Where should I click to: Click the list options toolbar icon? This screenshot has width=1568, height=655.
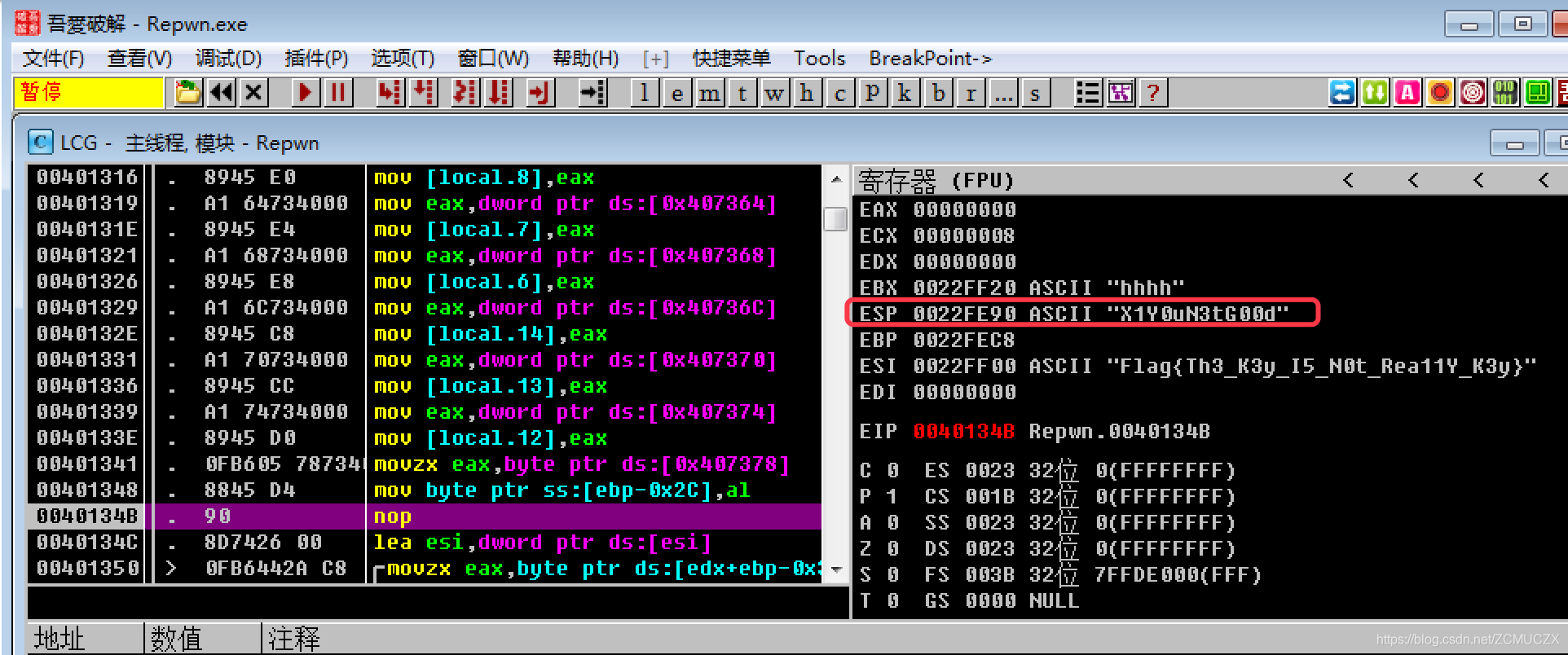(1088, 93)
